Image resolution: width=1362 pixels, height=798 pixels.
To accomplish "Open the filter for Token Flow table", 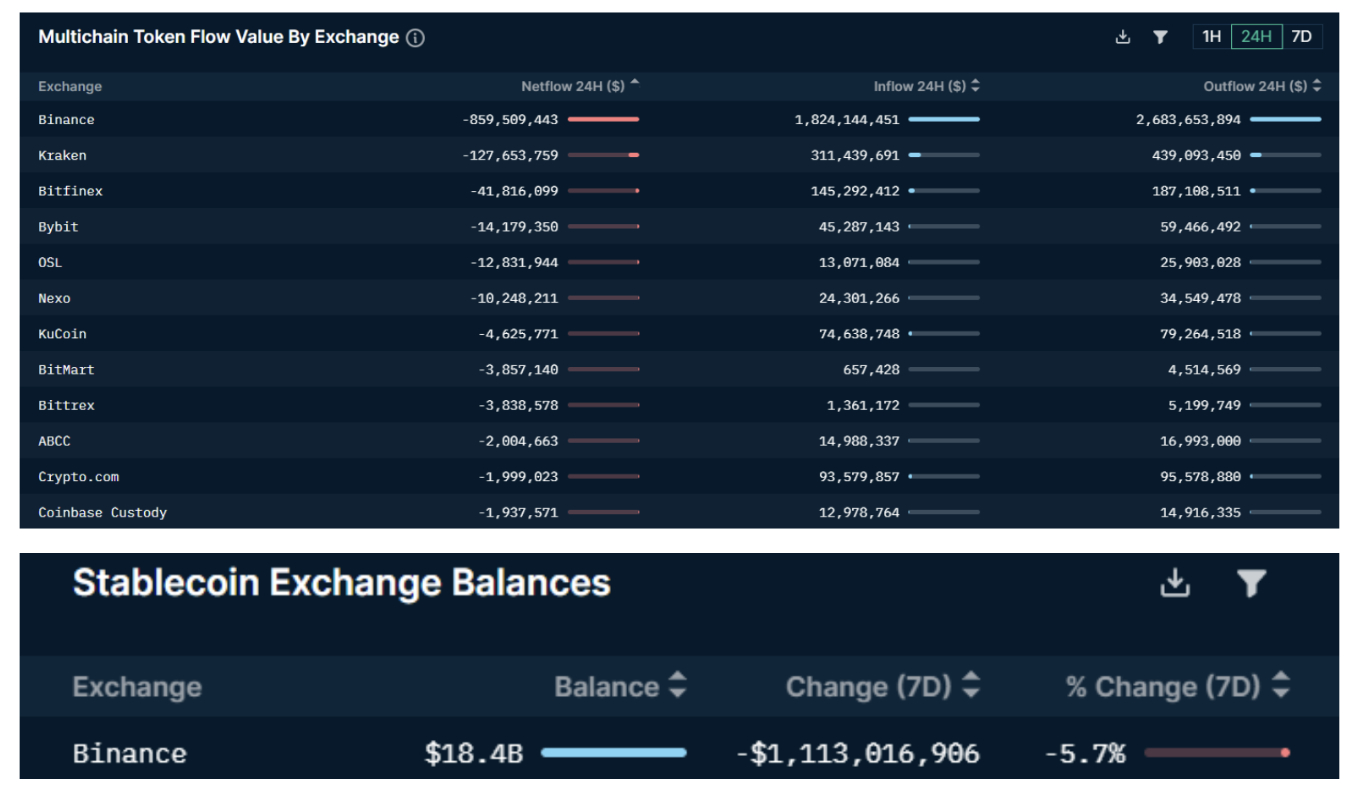I will tap(1160, 37).
